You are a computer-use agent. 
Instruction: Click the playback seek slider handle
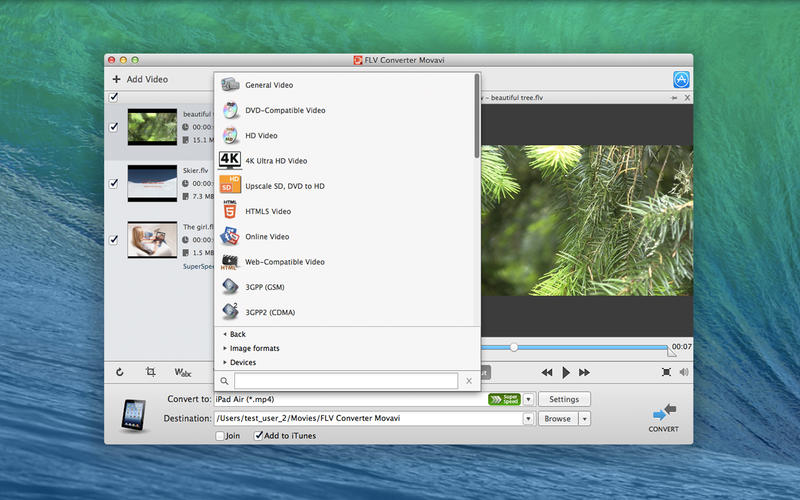coord(514,347)
